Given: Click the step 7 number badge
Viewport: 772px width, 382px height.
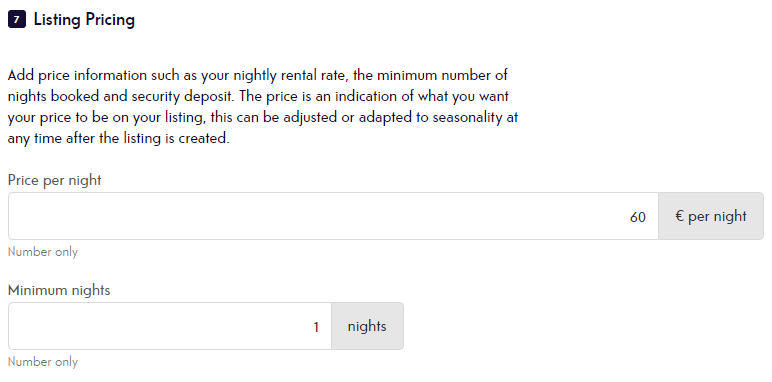Looking at the screenshot, I should (17, 20).
